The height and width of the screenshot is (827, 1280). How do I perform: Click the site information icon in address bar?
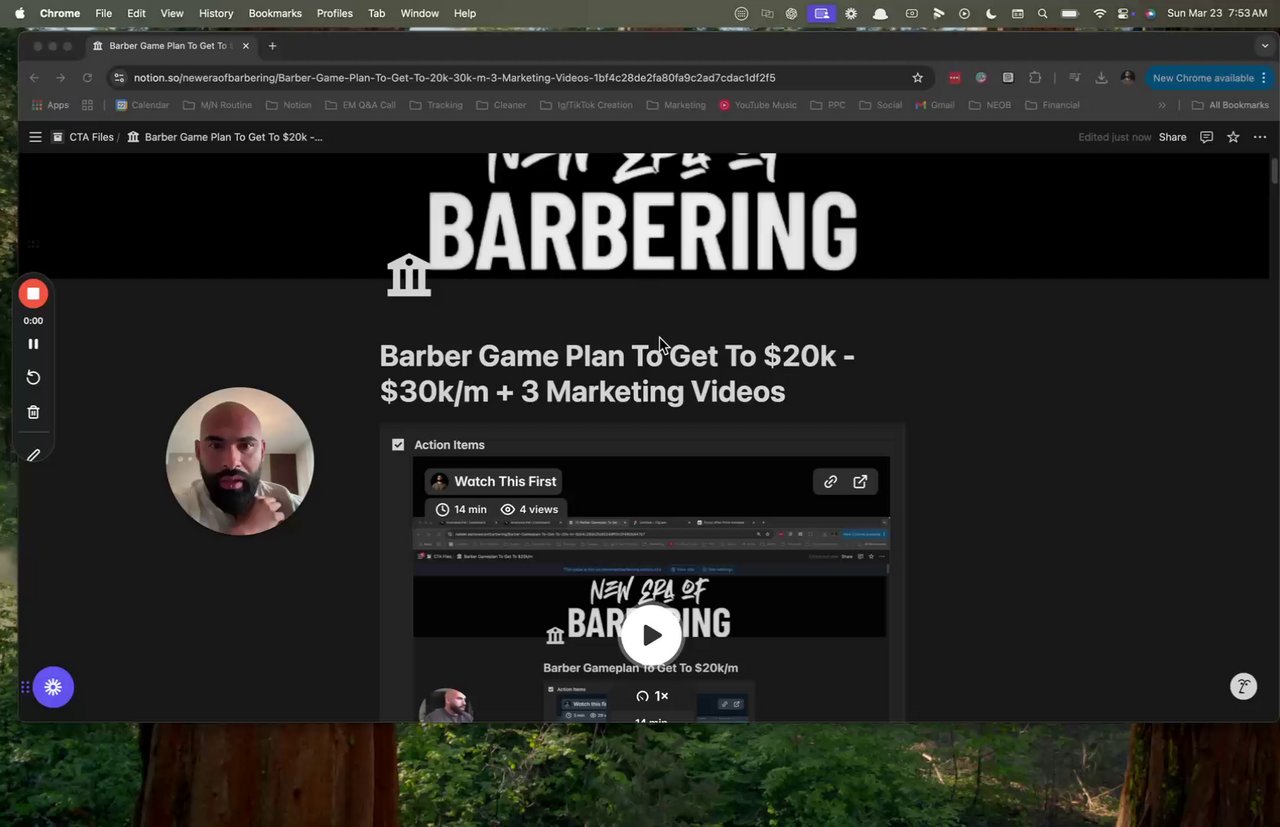[x=119, y=78]
